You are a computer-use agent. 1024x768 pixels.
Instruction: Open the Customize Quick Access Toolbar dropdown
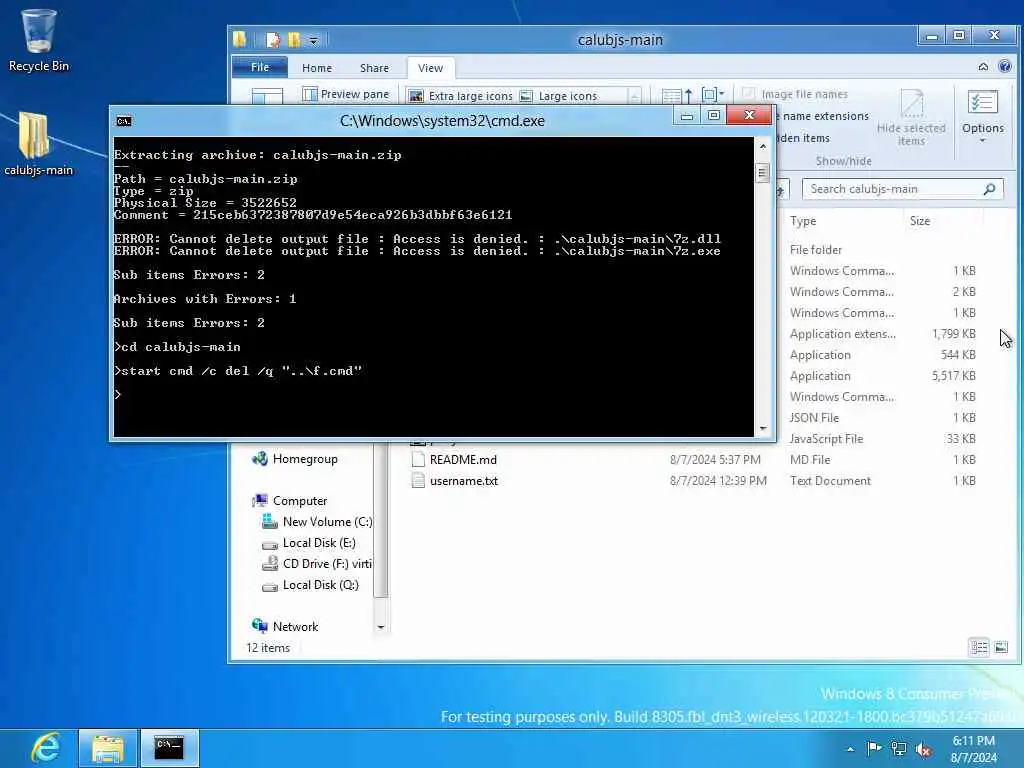(313, 40)
